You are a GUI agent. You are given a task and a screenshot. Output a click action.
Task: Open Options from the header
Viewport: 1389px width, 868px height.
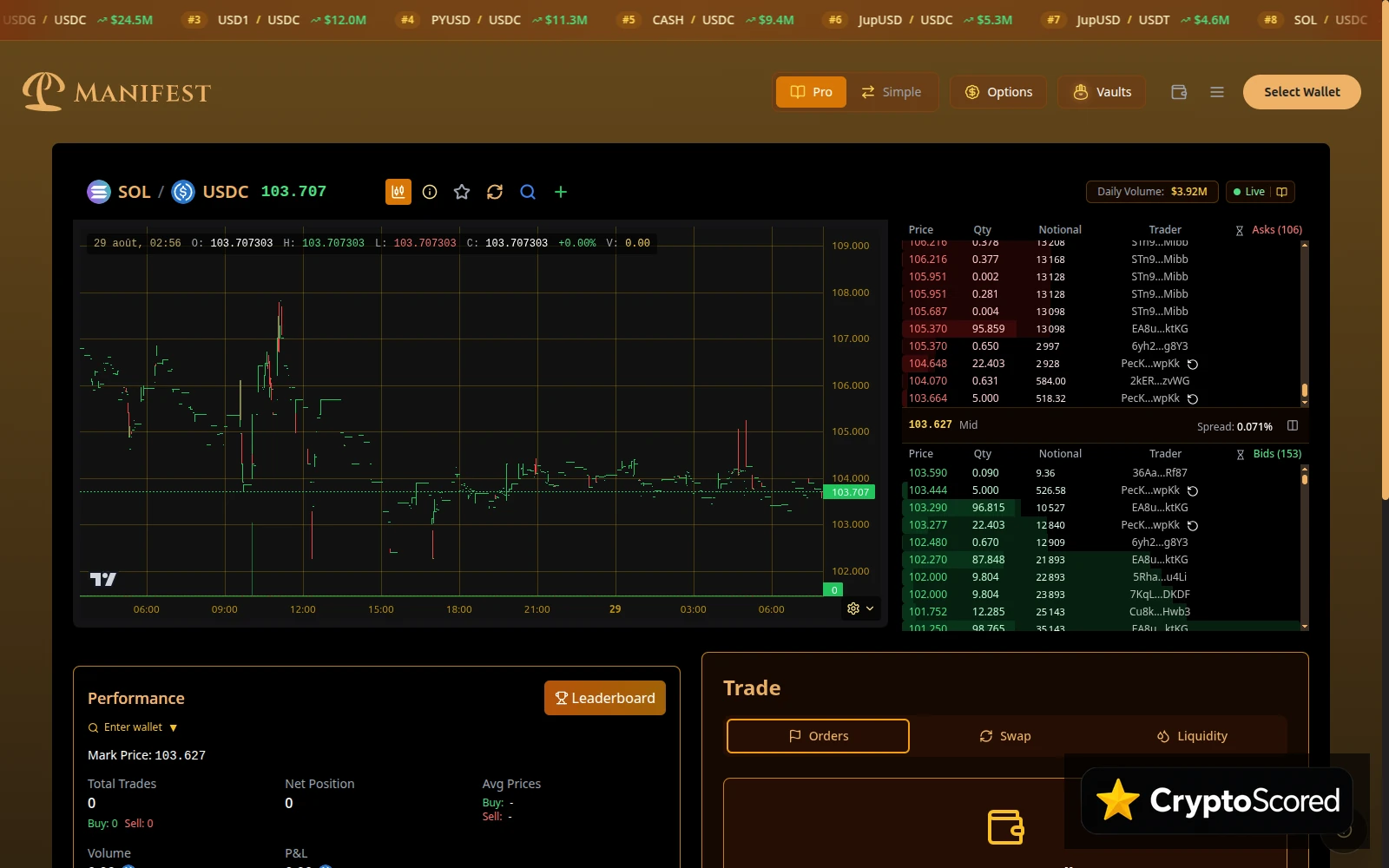point(998,92)
